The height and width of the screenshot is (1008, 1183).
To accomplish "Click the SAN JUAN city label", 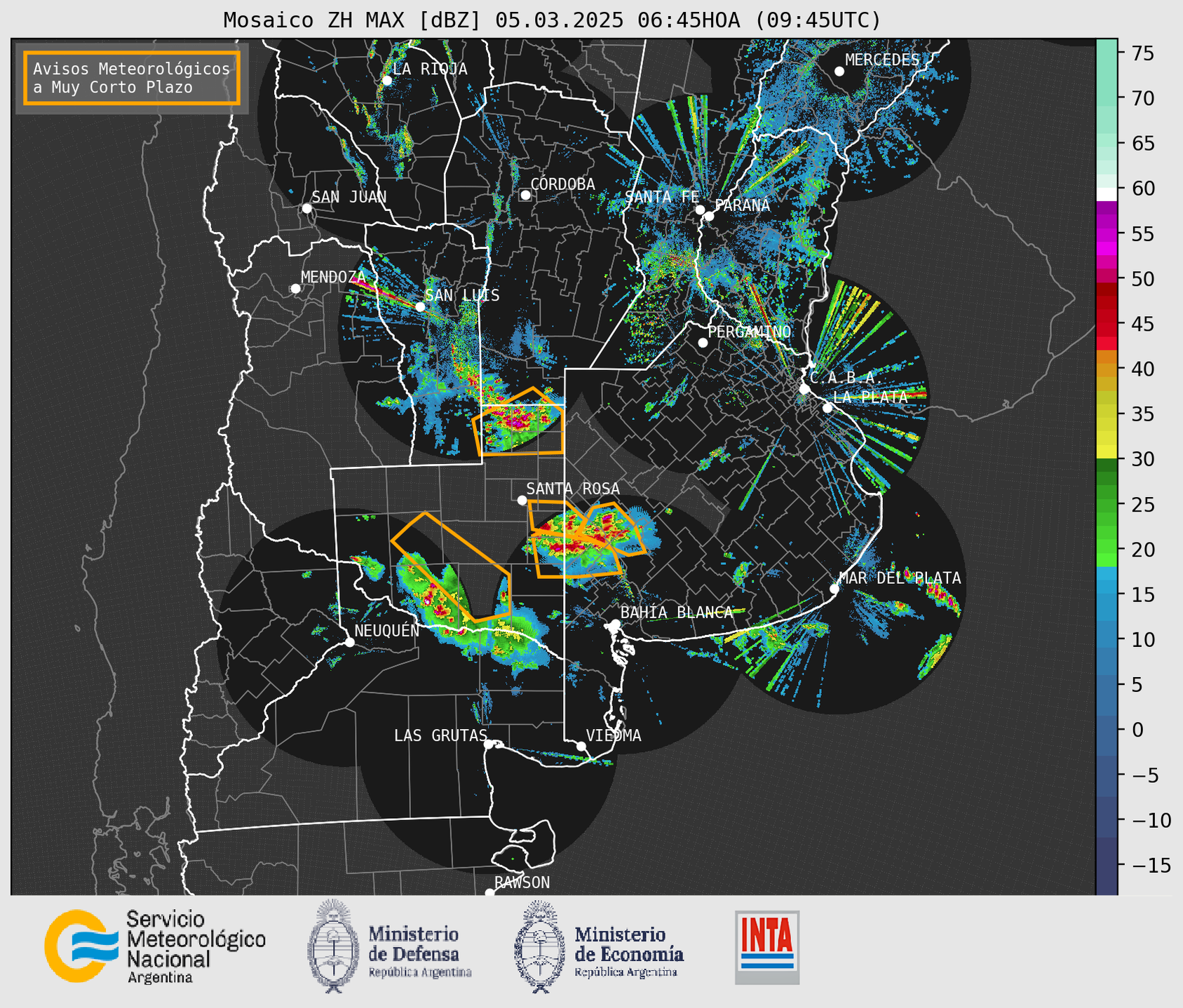I will point(349,197).
